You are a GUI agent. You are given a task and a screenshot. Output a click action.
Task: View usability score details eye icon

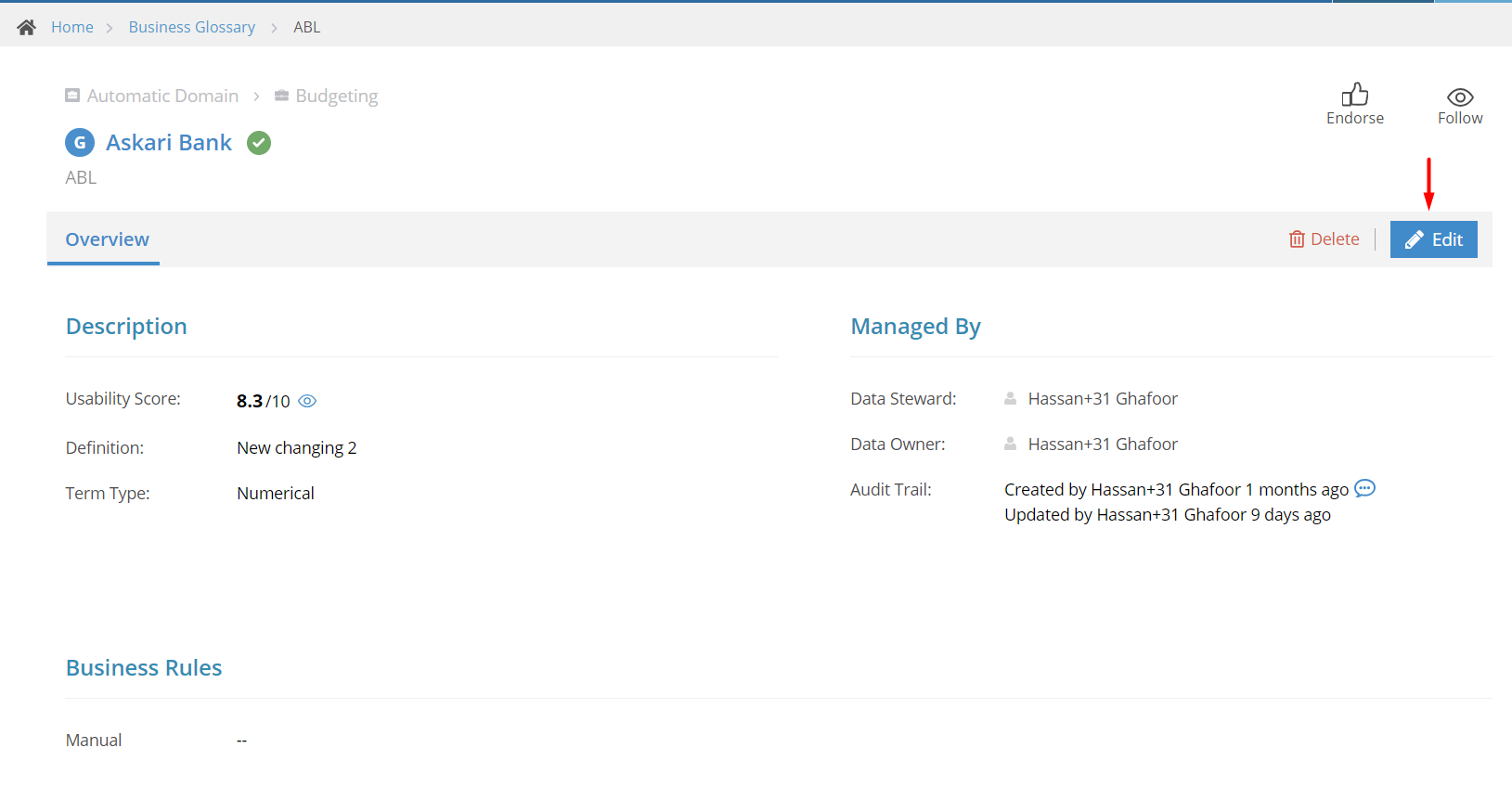click(x=307, y=401)
